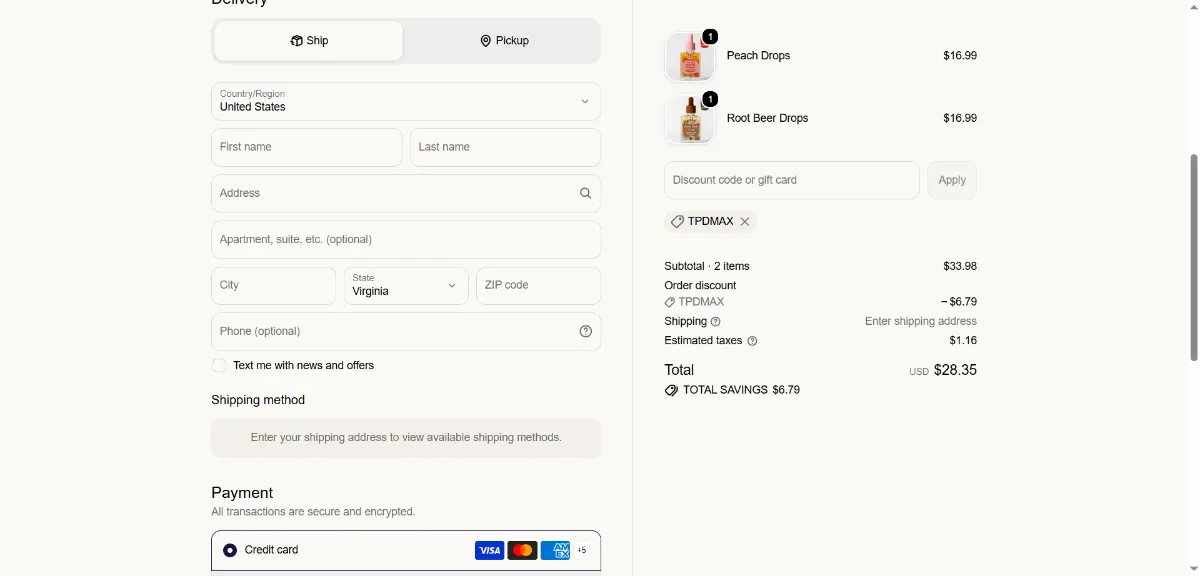
Task: Click the page vertical scrollbar
Action: click(1192, 257)
